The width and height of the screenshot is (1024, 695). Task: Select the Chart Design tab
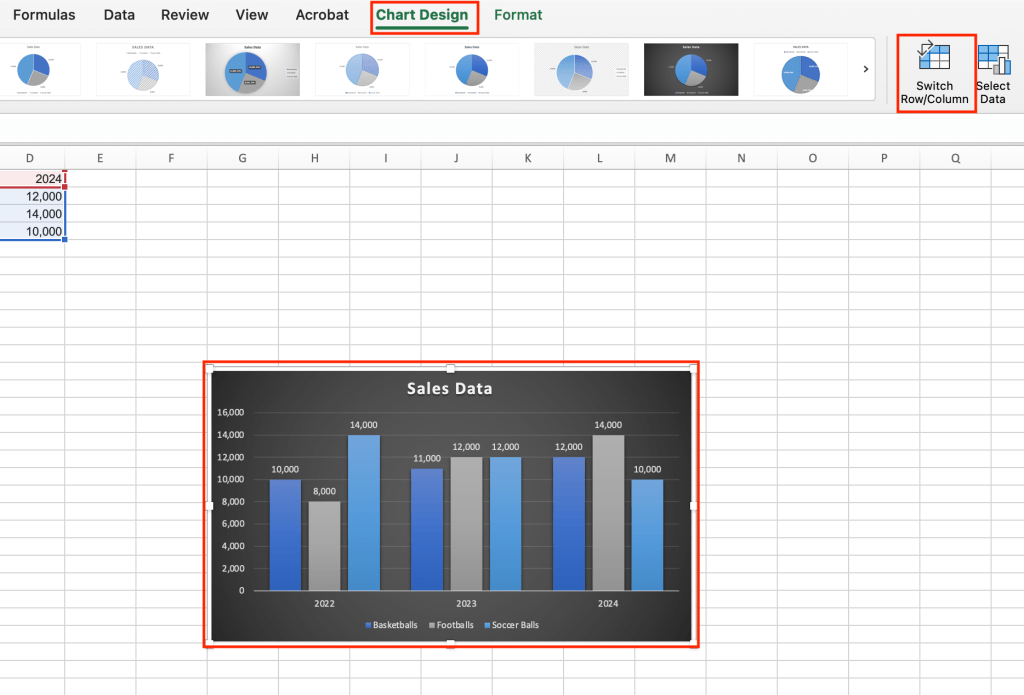point(422,14)
